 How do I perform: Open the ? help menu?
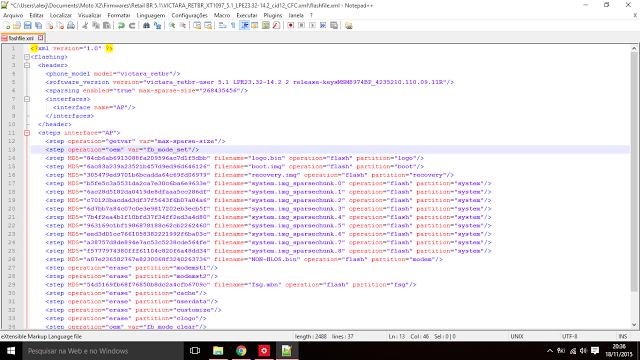(311, 15)
